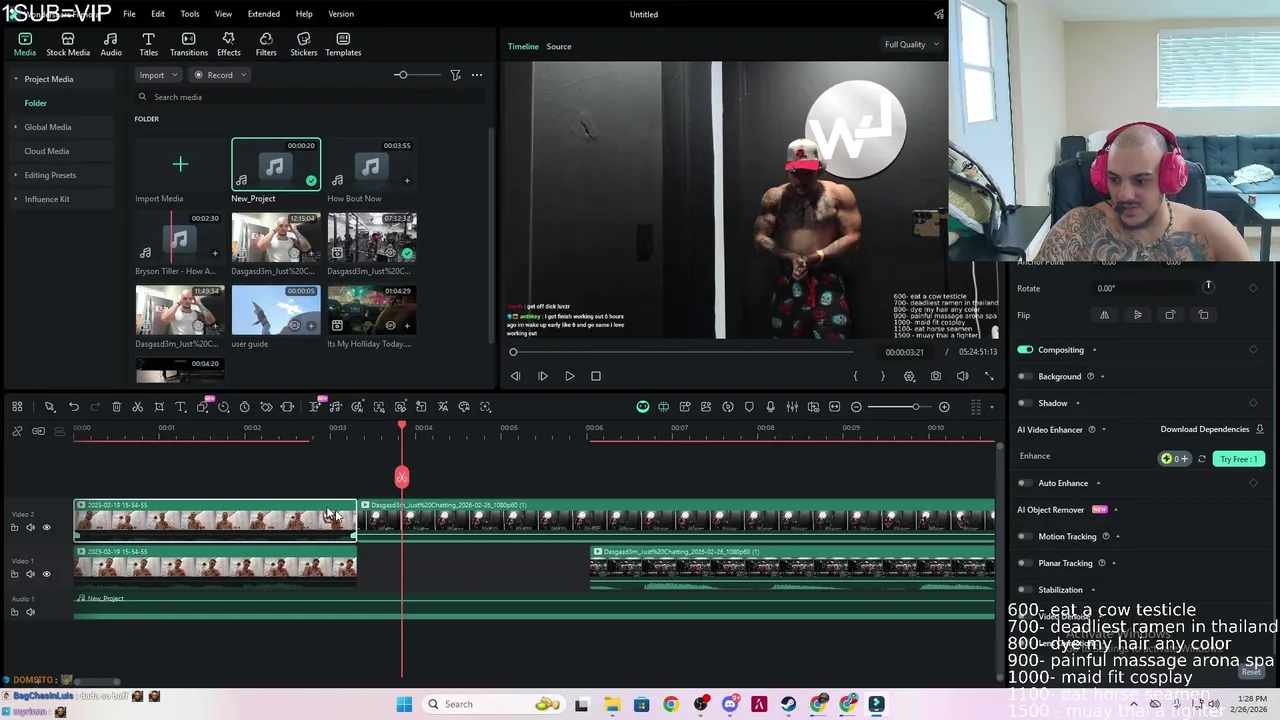The image size is (1280, 720).
Task: Open the Filters panel
Action: coord(266,44)
